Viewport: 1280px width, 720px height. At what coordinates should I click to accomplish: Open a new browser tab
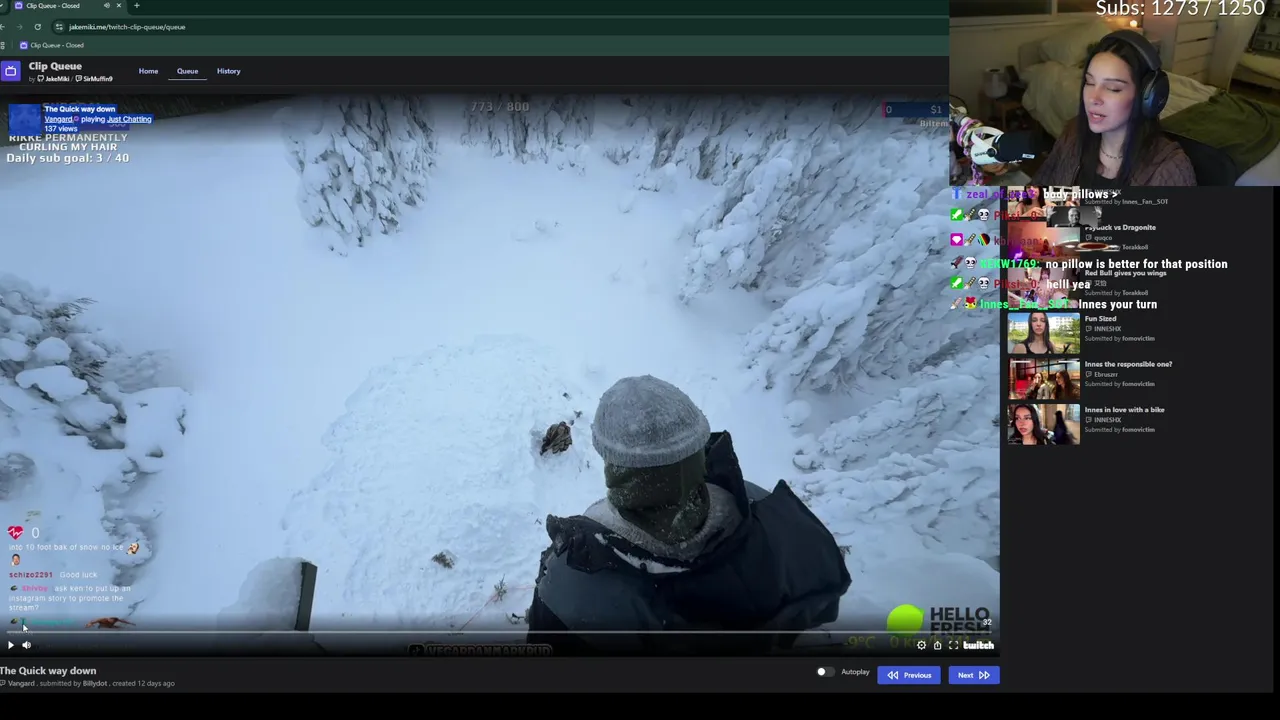[x=137, y=6]
